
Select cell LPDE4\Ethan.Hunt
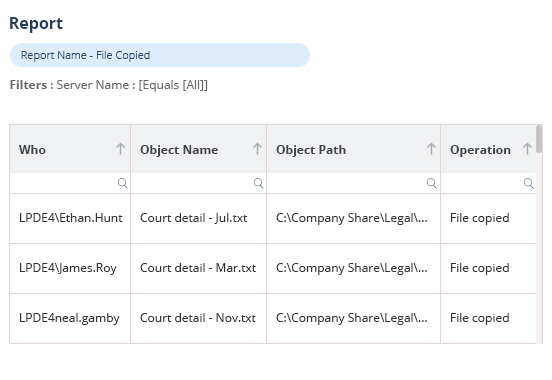coord(70,218)
